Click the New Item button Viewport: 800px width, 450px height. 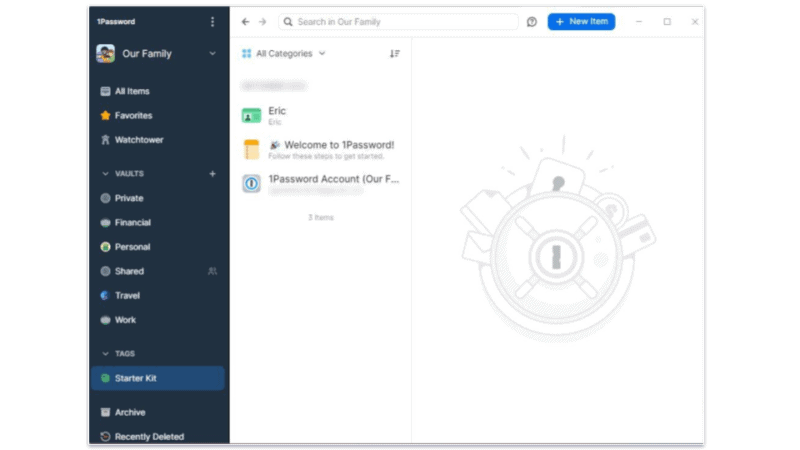pyautogui.click(x=581, y=21)
